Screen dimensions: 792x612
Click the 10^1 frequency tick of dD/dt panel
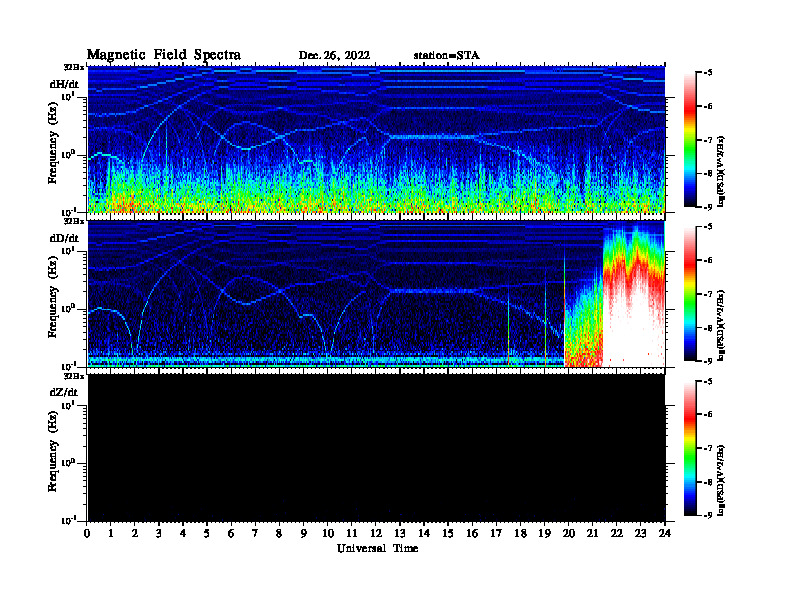68,250
